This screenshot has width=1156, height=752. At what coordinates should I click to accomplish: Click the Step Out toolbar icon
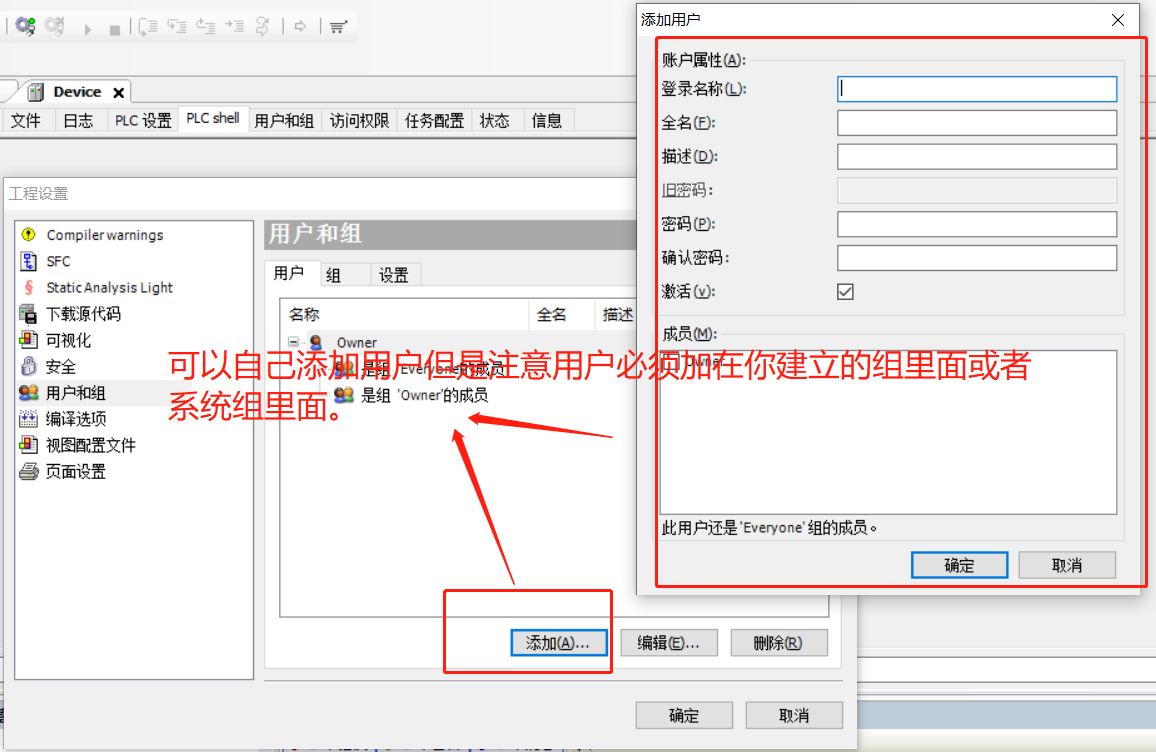[x=206, y=27]
